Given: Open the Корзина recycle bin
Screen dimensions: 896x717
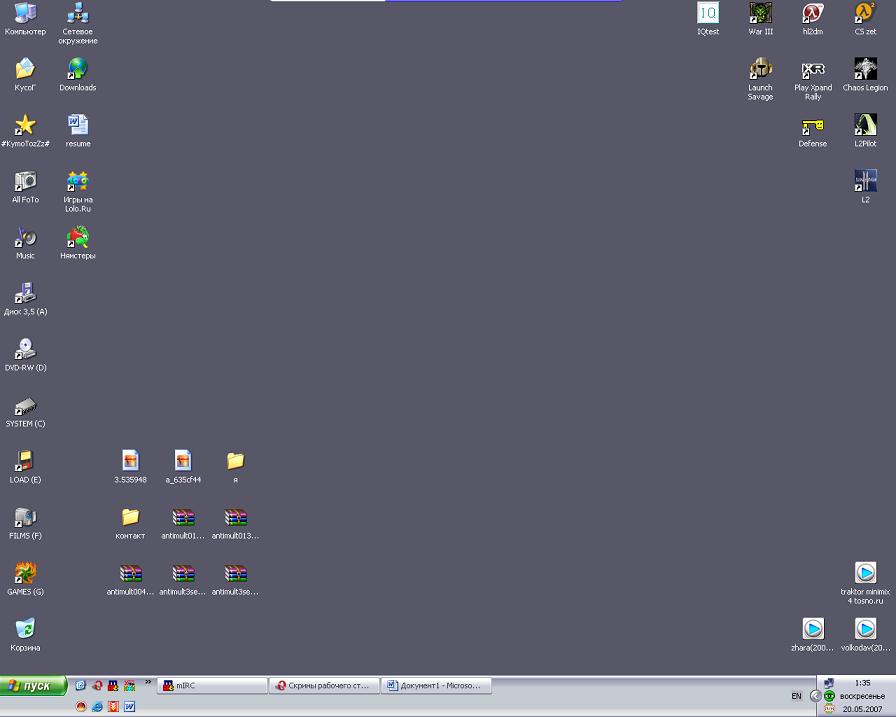Looking at the screenshot, I should click(25, 634).
